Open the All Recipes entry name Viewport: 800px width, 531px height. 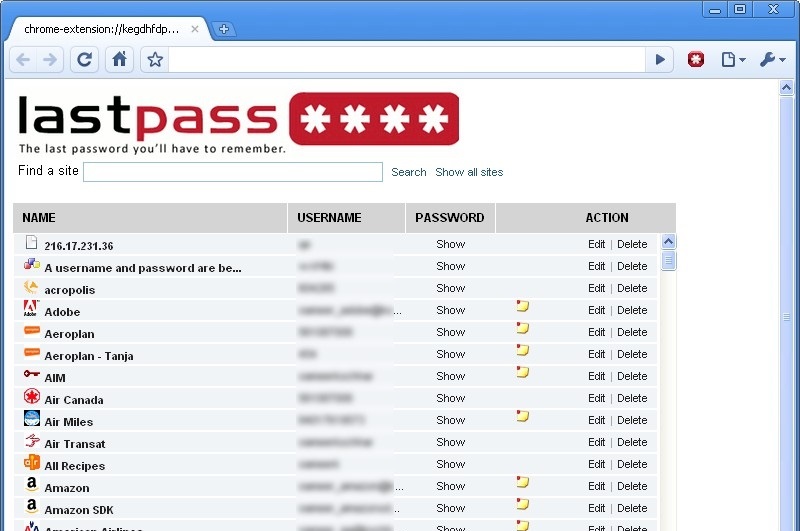click(x=74, y=466)
